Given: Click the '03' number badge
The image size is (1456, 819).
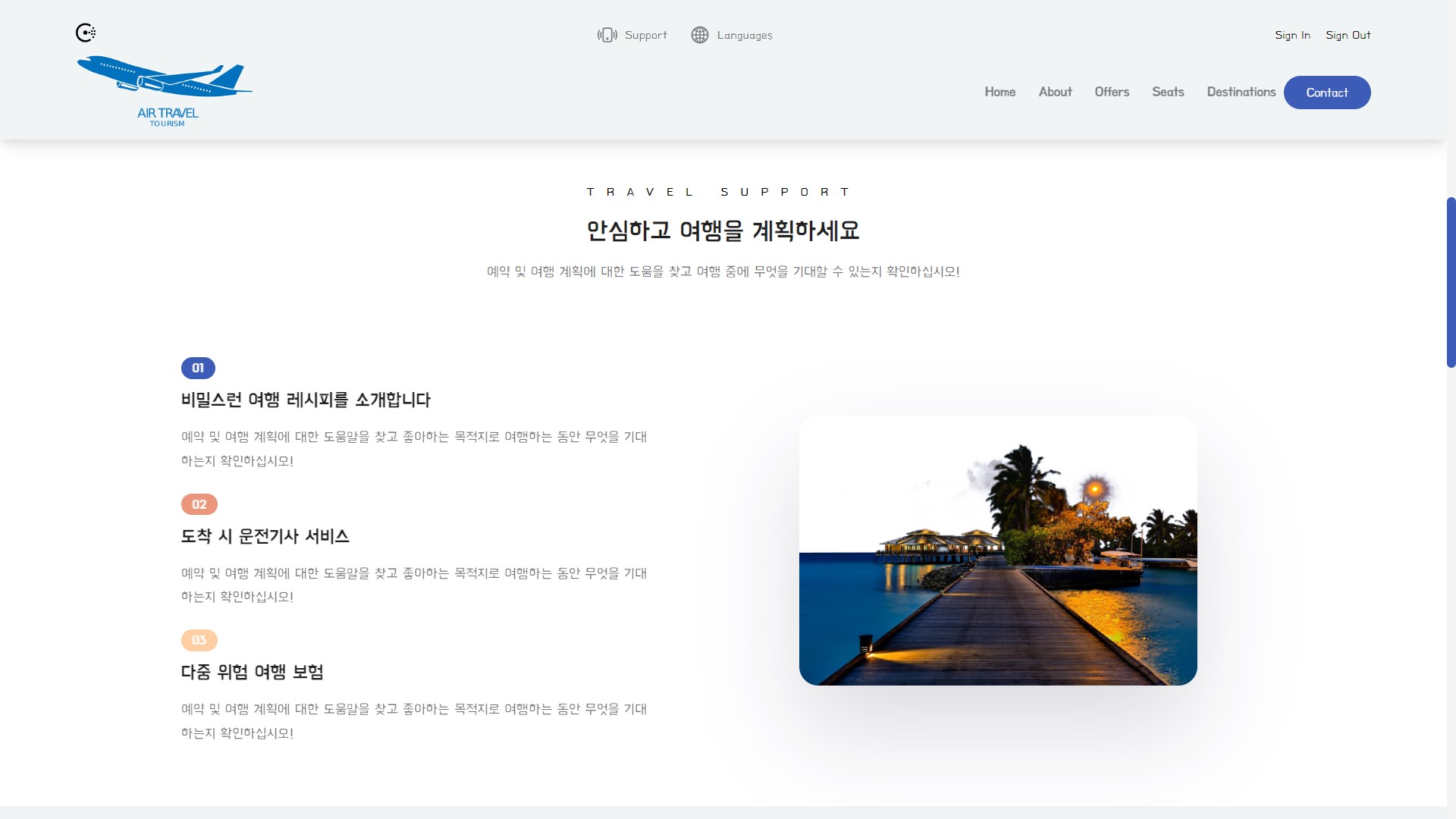Looking at the screenshot, I should click(x=199, y=639).
